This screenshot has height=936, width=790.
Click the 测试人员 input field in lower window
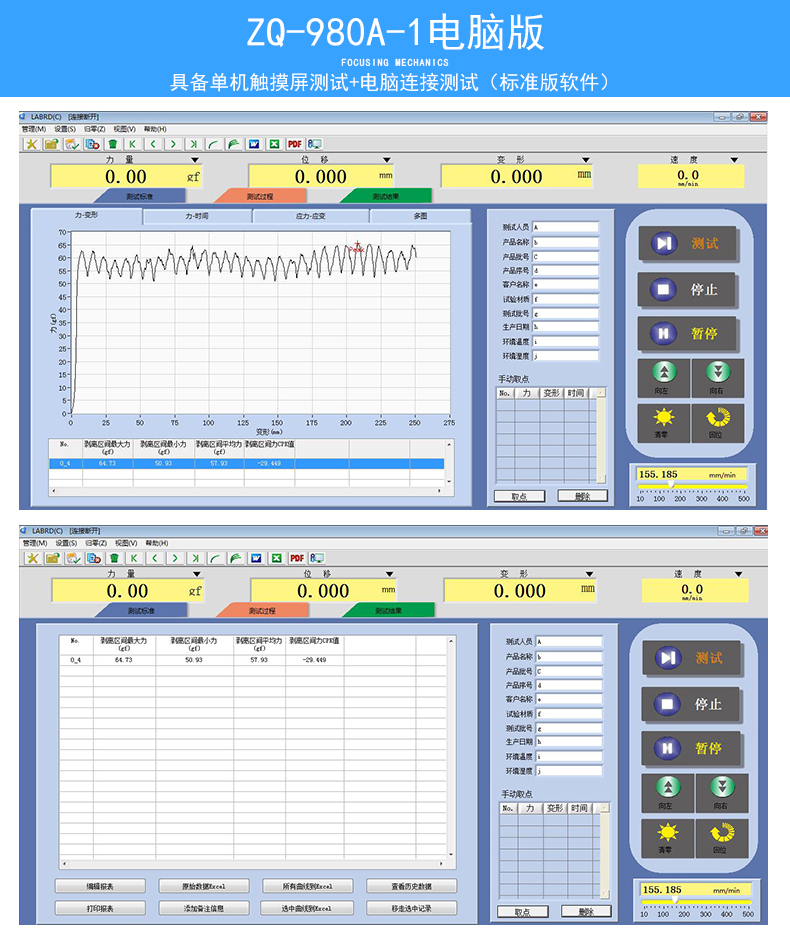(x=569, y=641)
